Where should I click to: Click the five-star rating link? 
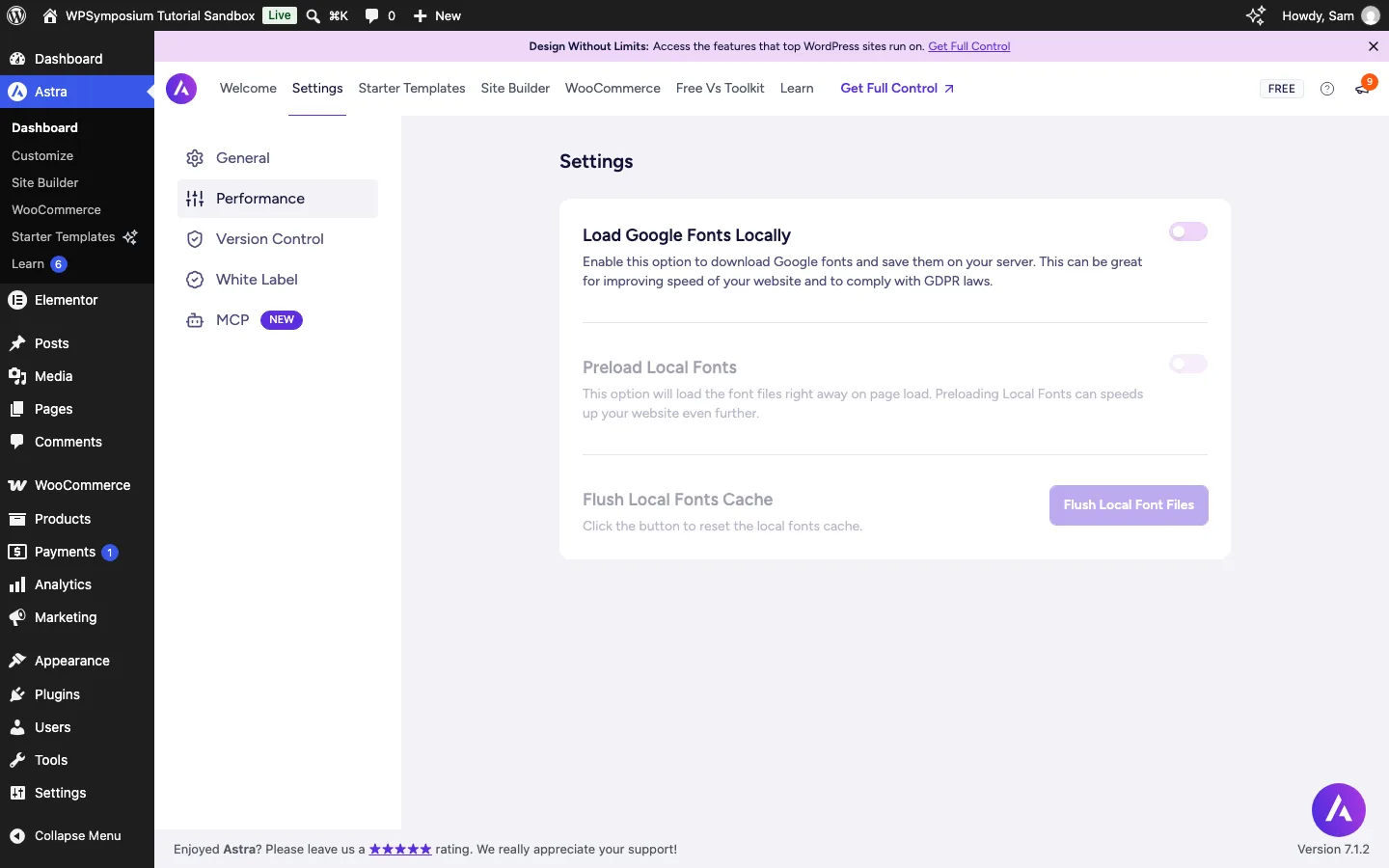pyautogui.click(x=400, y=850)
